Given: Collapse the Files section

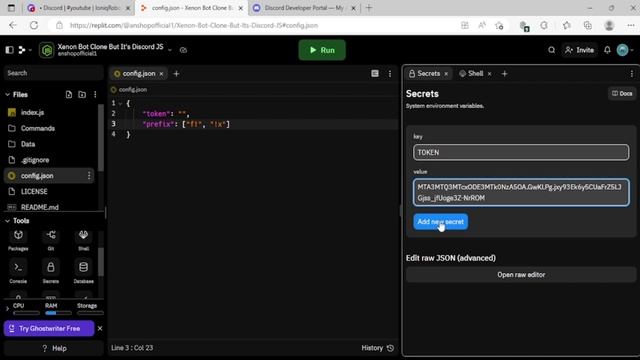Looking at the screenshot, I should (7, 95).
